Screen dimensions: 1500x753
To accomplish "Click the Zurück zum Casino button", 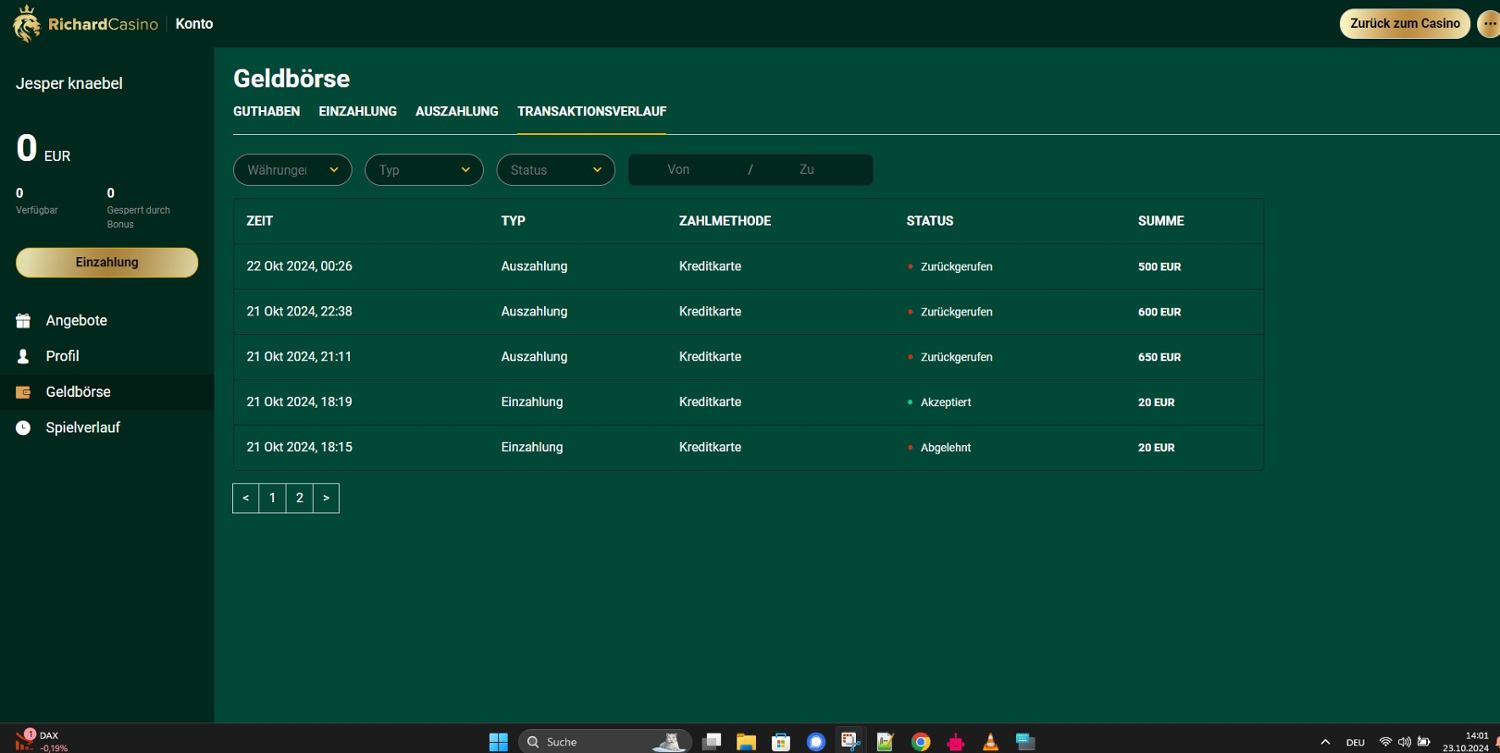I will (1405, 24).
